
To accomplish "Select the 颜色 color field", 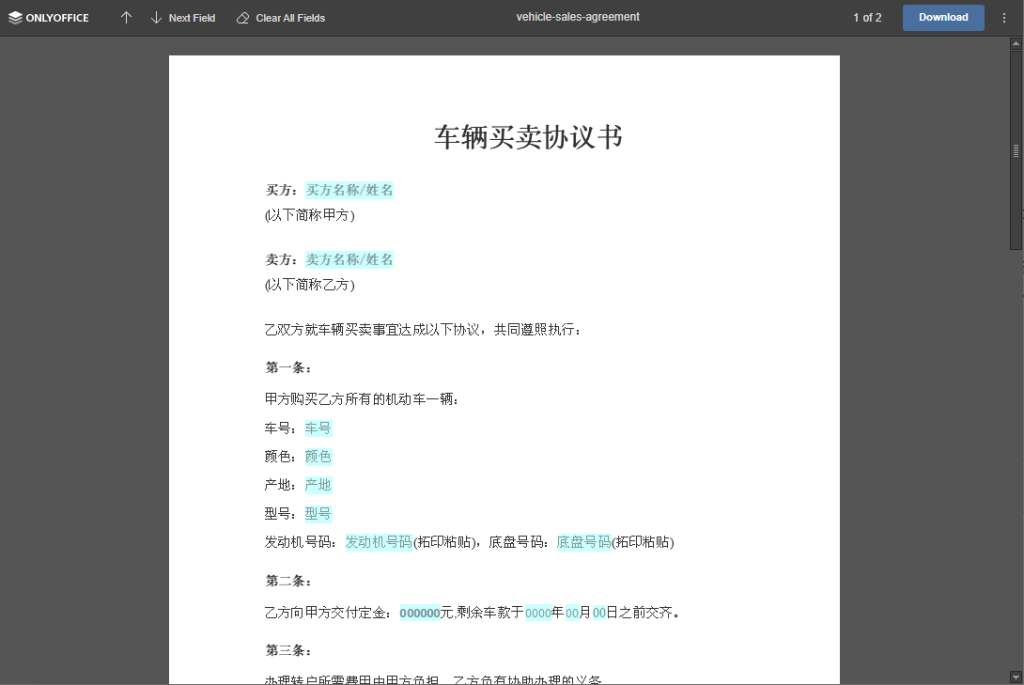I will (x=317, y=456).
